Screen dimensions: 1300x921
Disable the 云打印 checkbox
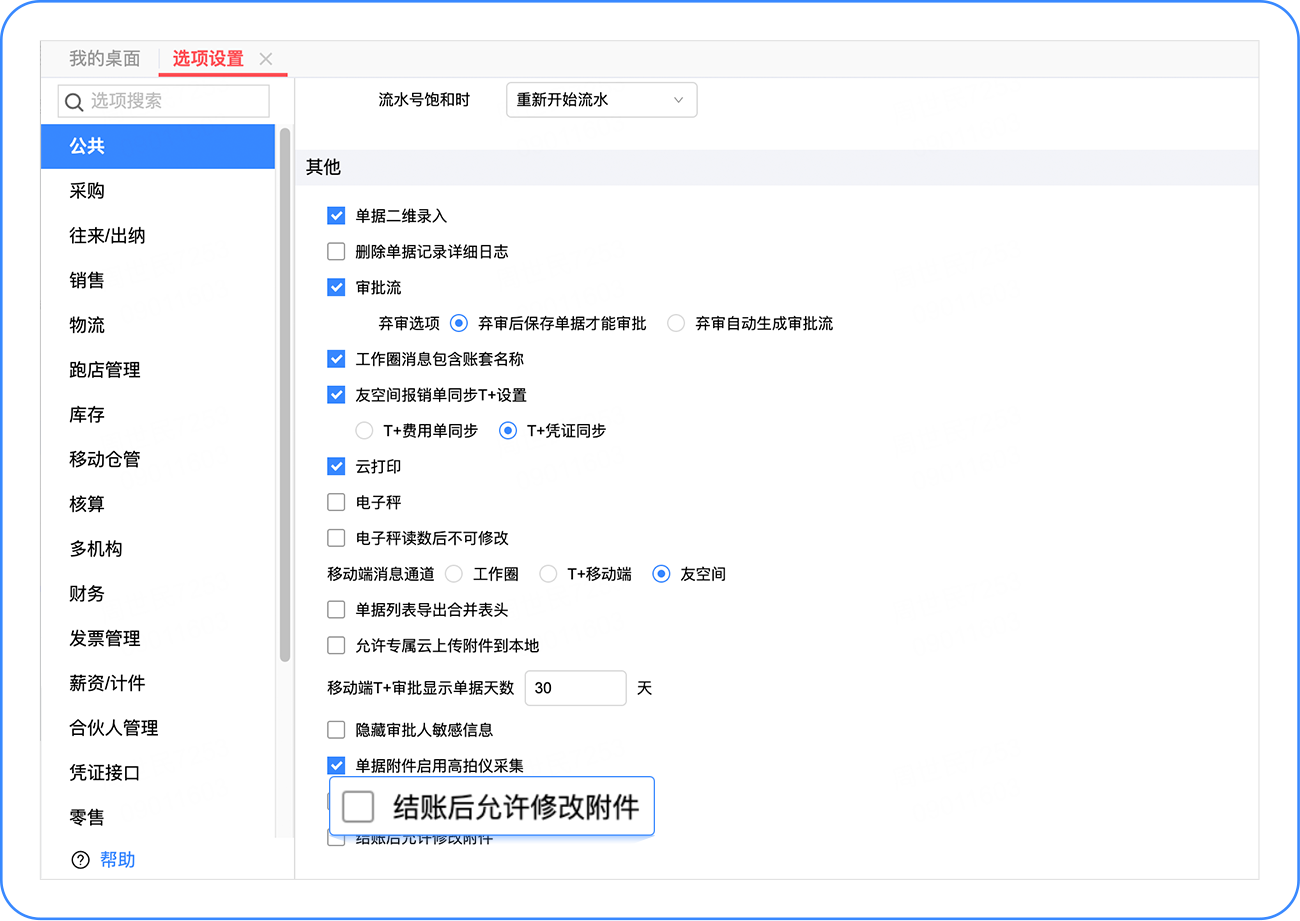click(336, 467)
